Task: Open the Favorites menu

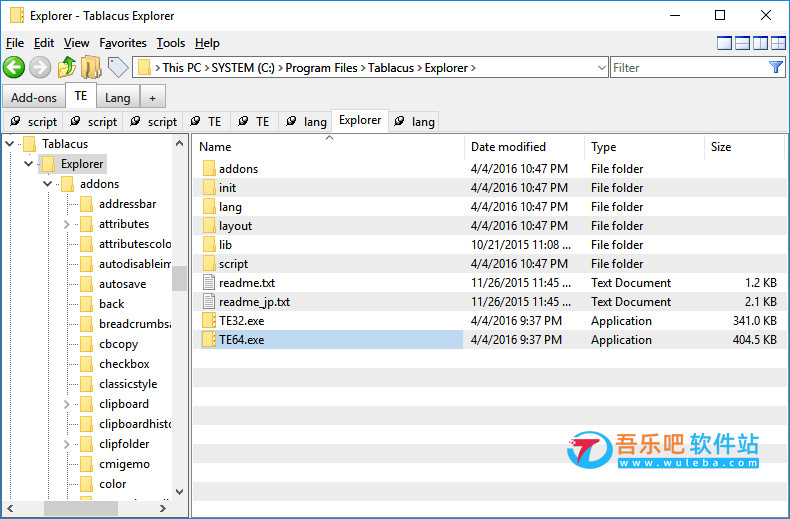Action: (122, 43)
